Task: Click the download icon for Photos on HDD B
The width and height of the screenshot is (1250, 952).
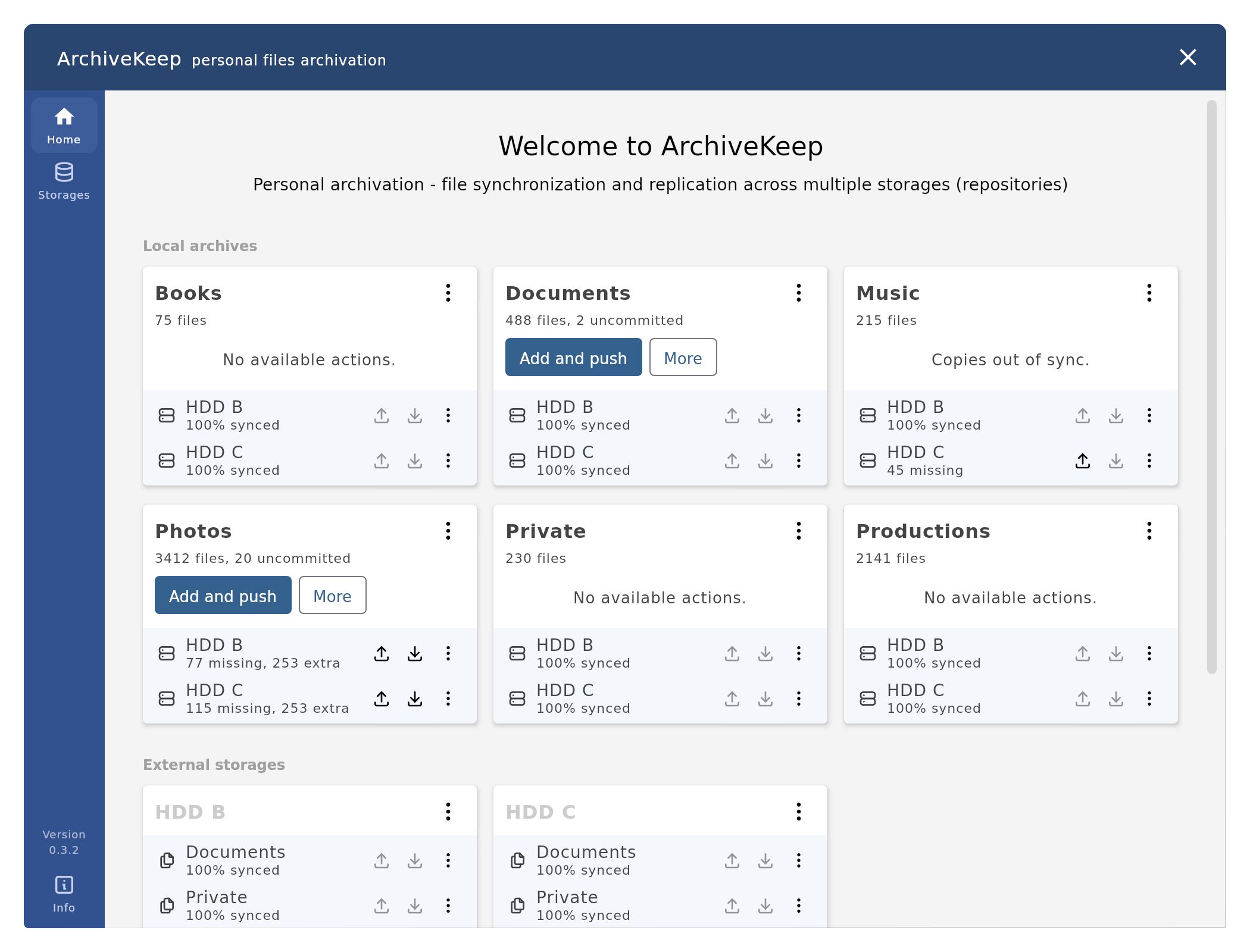Action: click(x=415, y=653)
